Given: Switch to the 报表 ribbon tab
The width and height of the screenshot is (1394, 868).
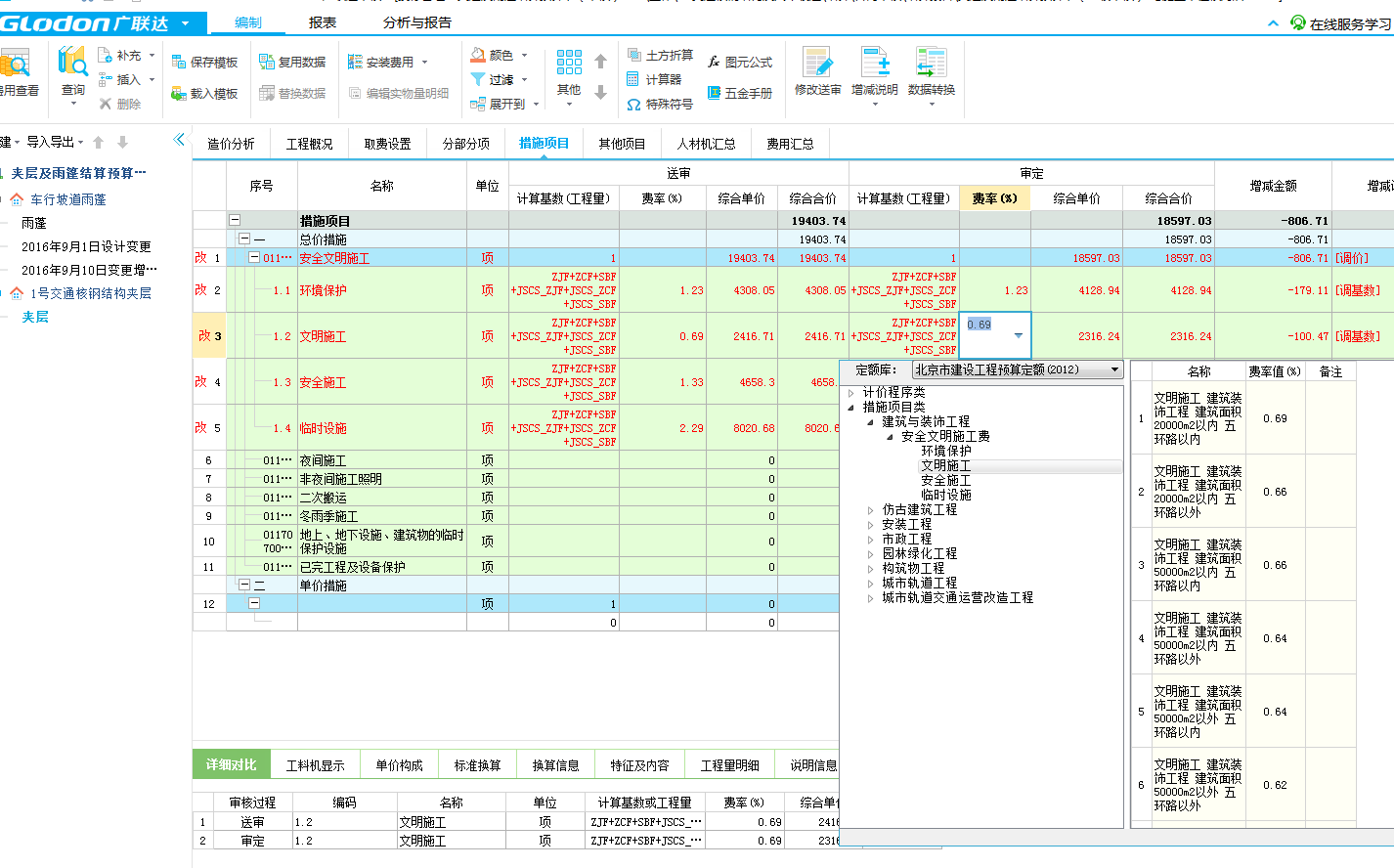Looking at the screenshot, I should (x=323, y=22).
